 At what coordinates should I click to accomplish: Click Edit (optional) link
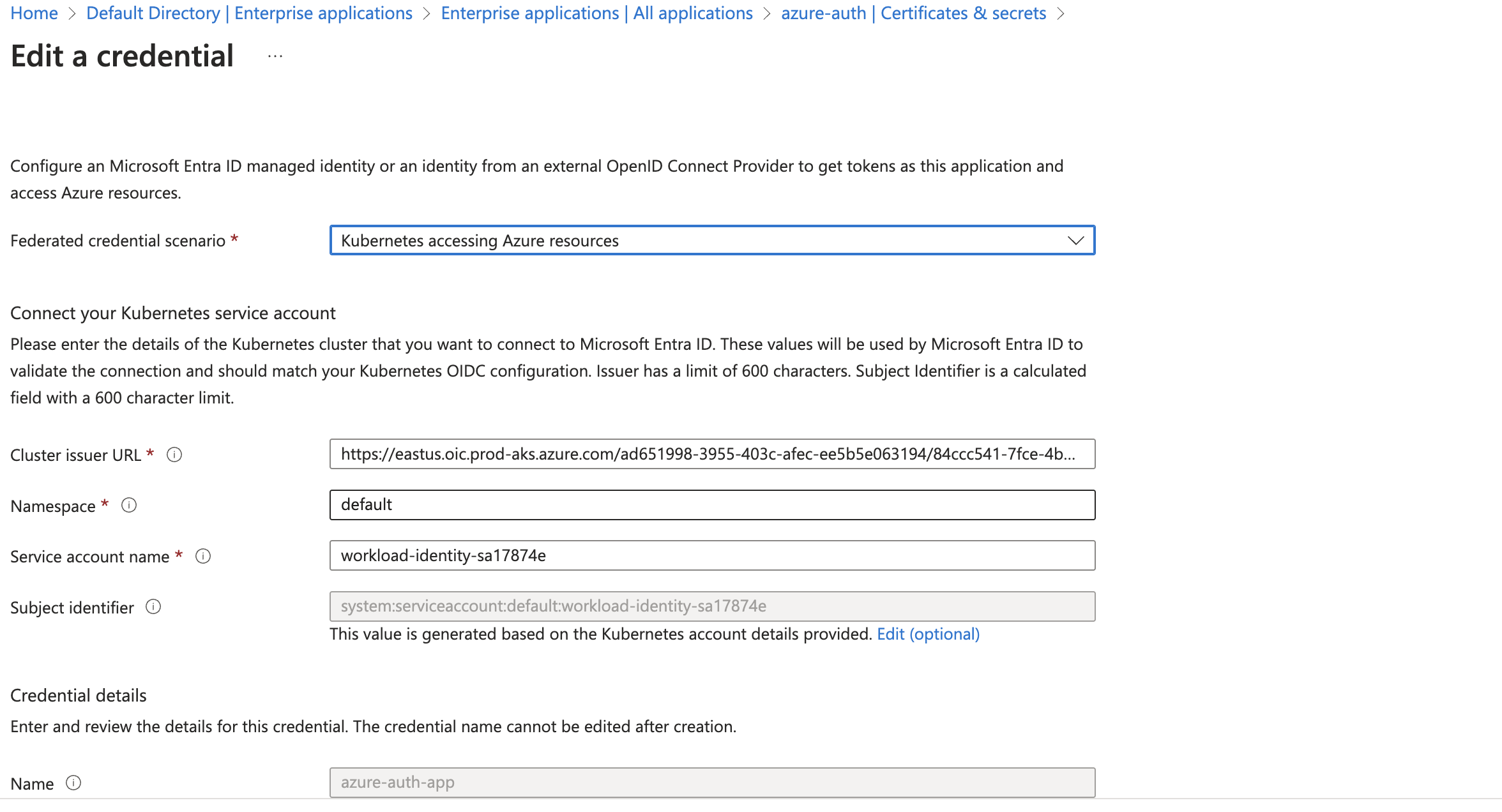pos(928,634)
